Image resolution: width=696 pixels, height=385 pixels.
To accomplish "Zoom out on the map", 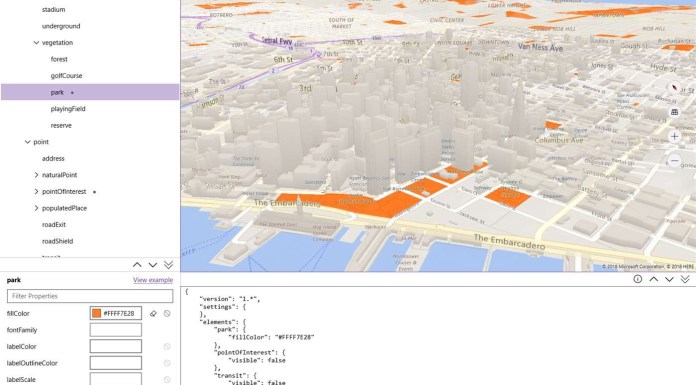I will click(x=674, y=160).
